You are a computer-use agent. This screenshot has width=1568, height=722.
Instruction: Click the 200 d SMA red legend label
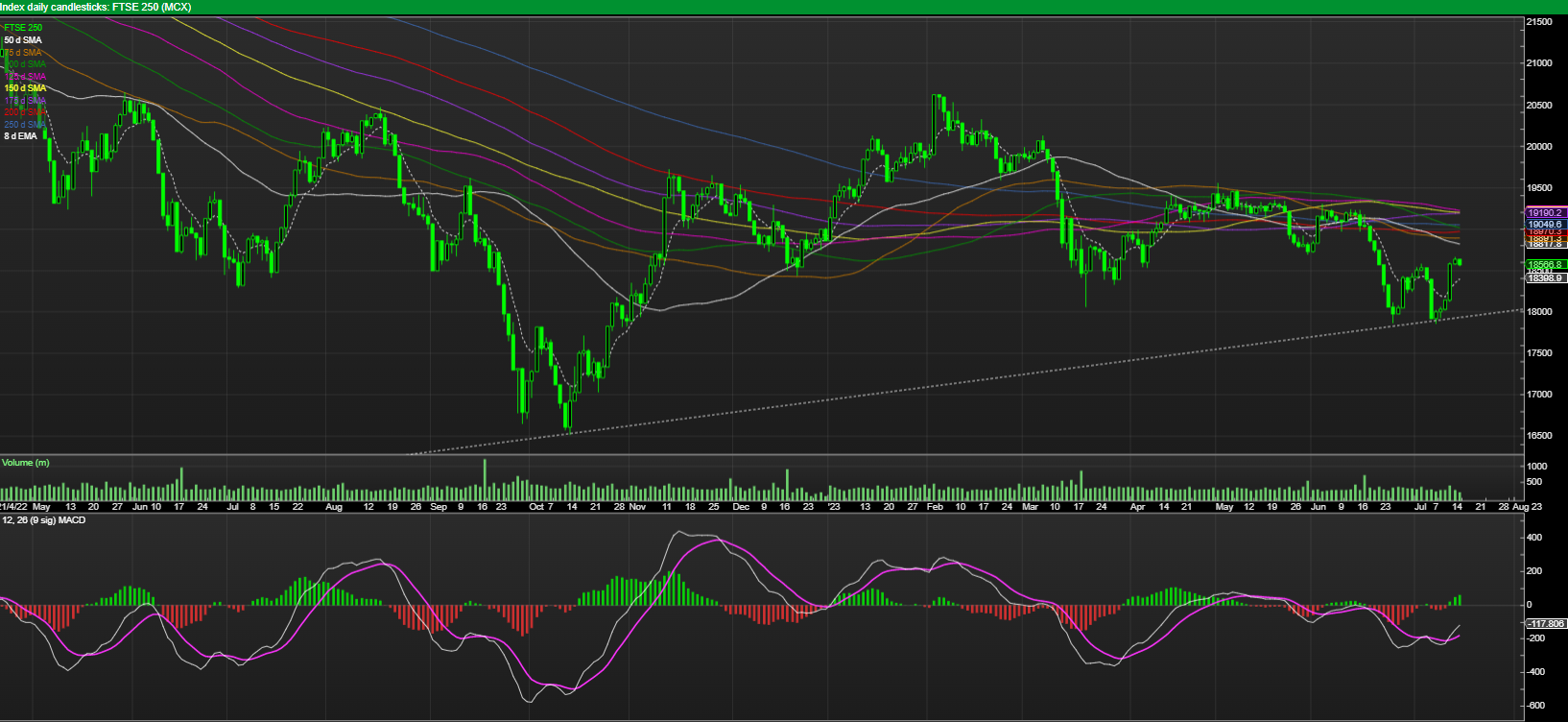tap(25, 112)
